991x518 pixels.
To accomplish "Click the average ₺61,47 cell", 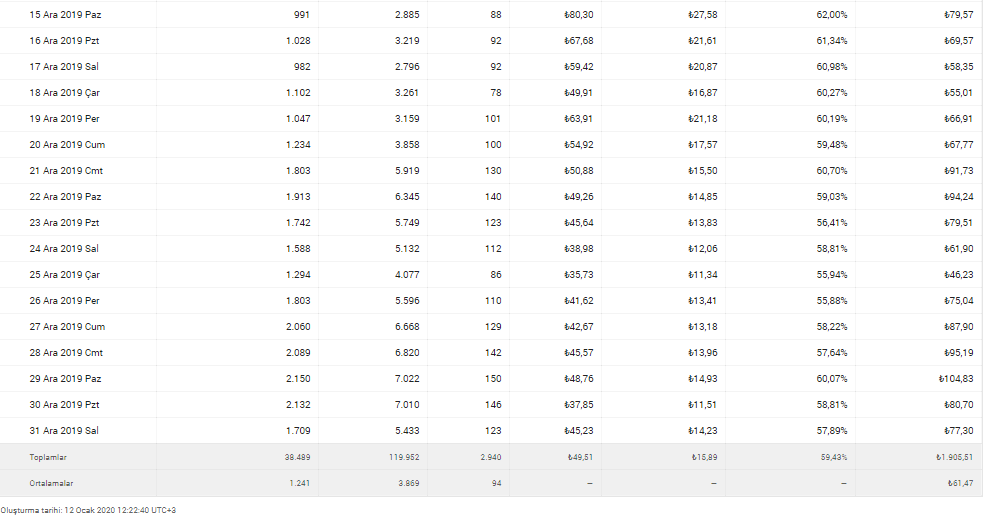I will [959, 483].
